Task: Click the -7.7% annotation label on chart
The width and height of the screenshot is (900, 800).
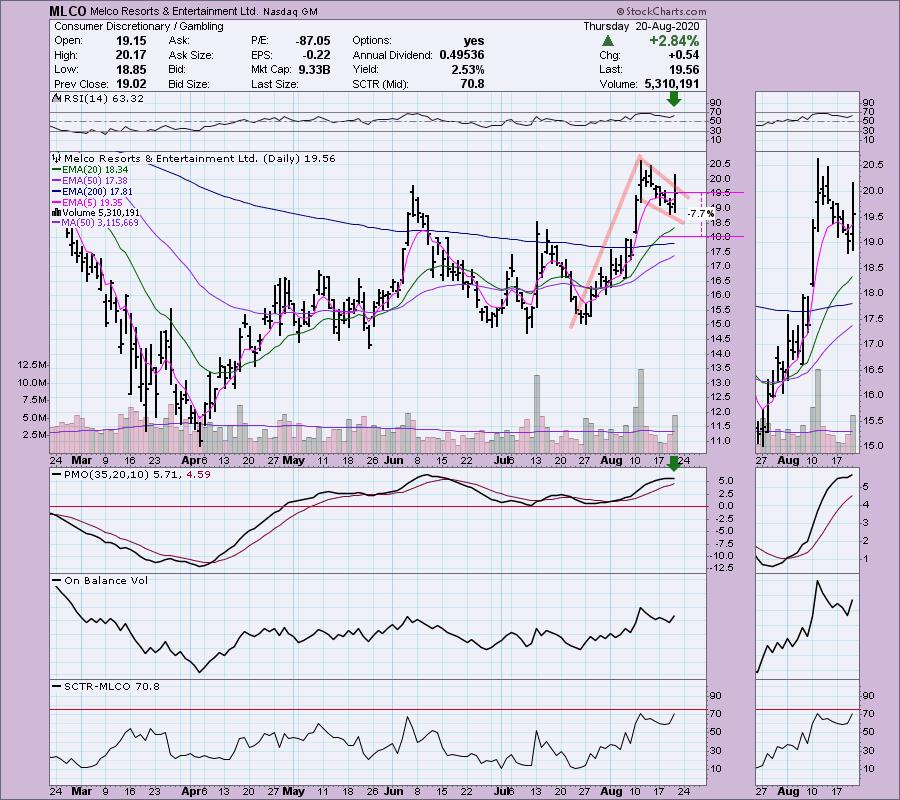Action: (701, 213)
